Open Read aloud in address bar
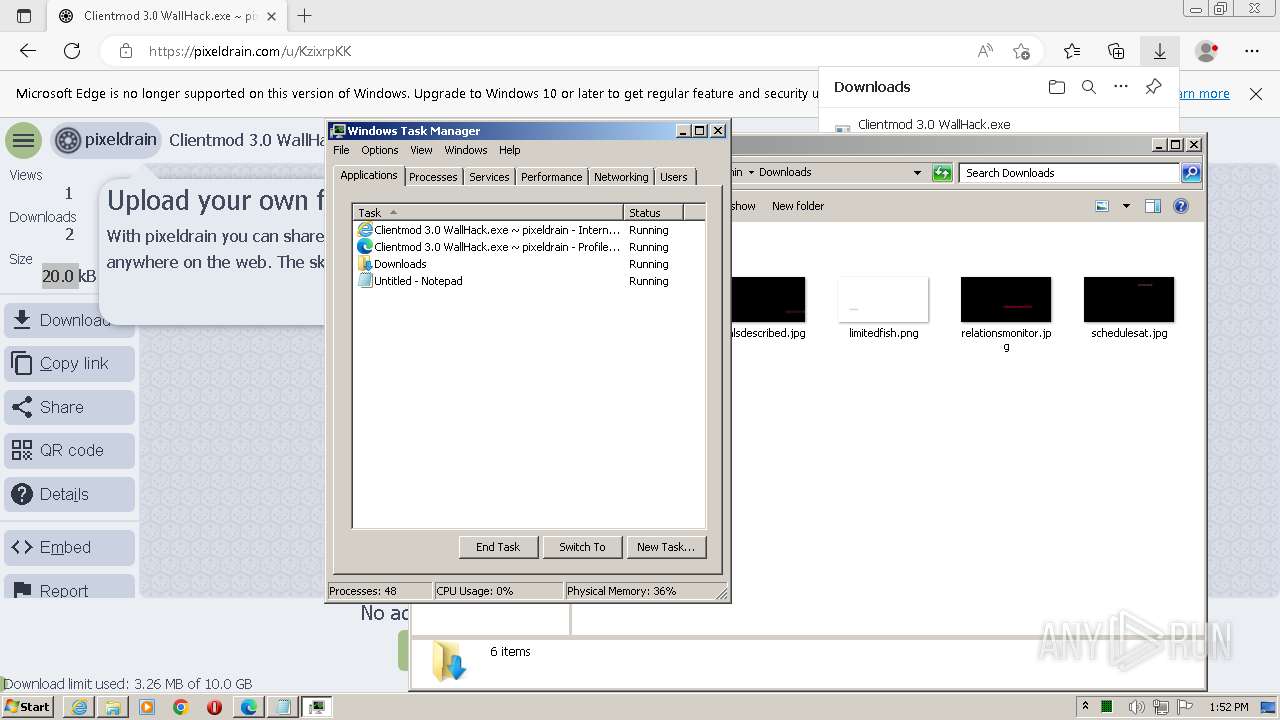The height and width of the screenshot is (720, 1280). tap(985, 51)
